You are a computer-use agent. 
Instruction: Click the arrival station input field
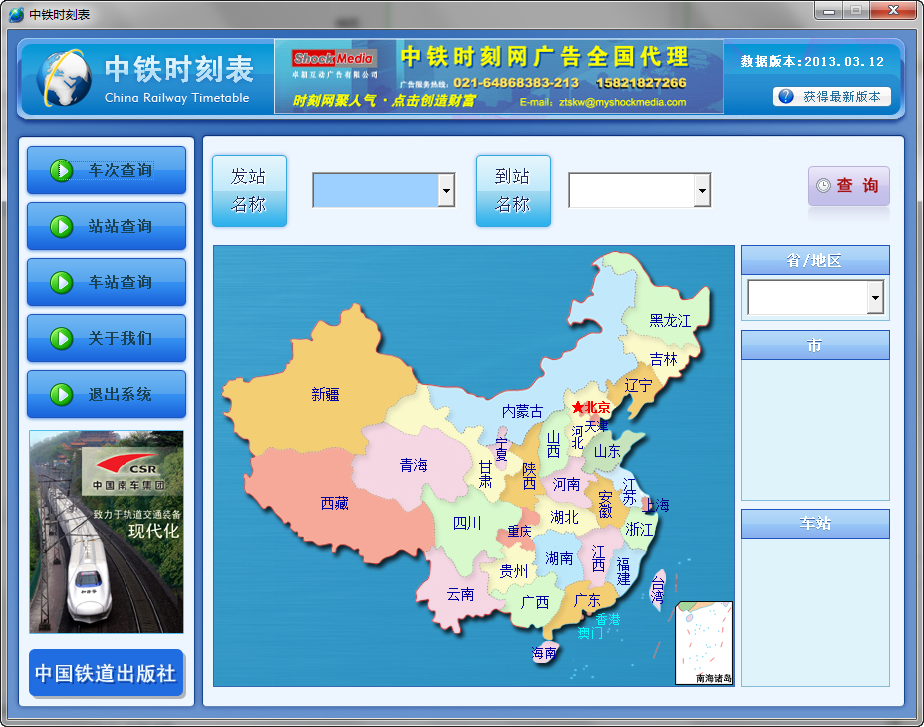click(x=631, y=190)
